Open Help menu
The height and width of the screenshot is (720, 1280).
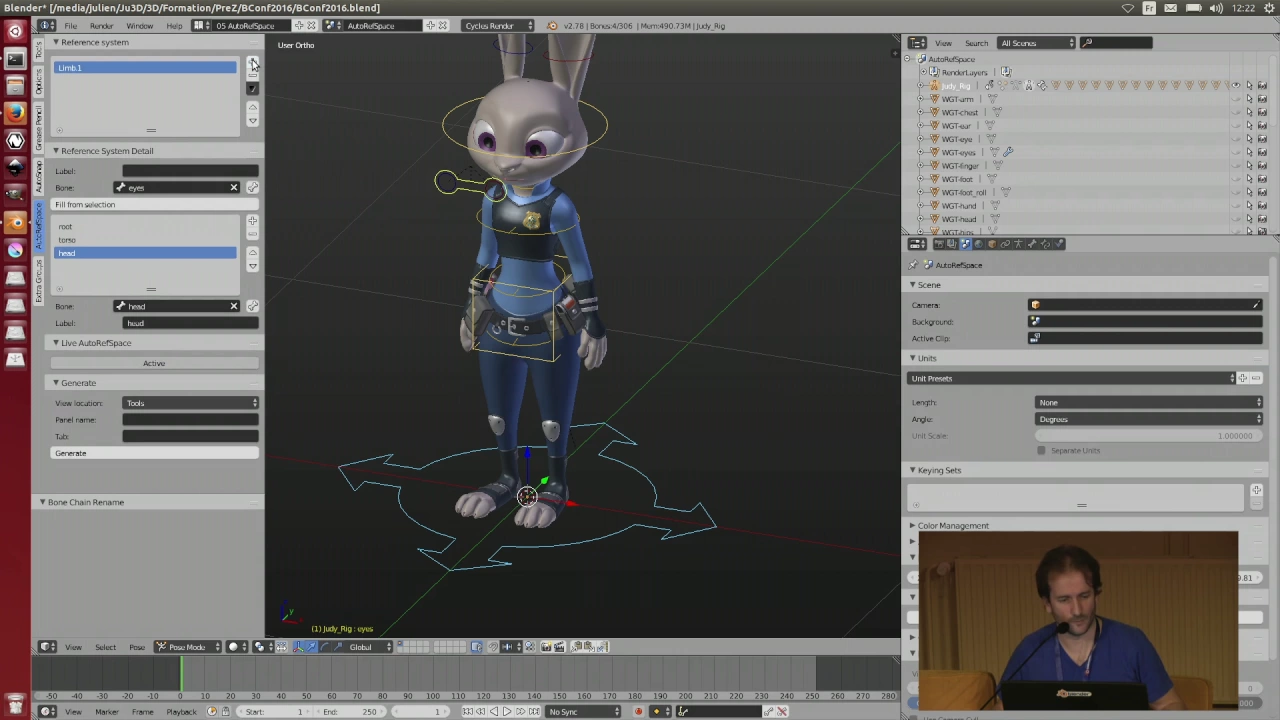174,25
